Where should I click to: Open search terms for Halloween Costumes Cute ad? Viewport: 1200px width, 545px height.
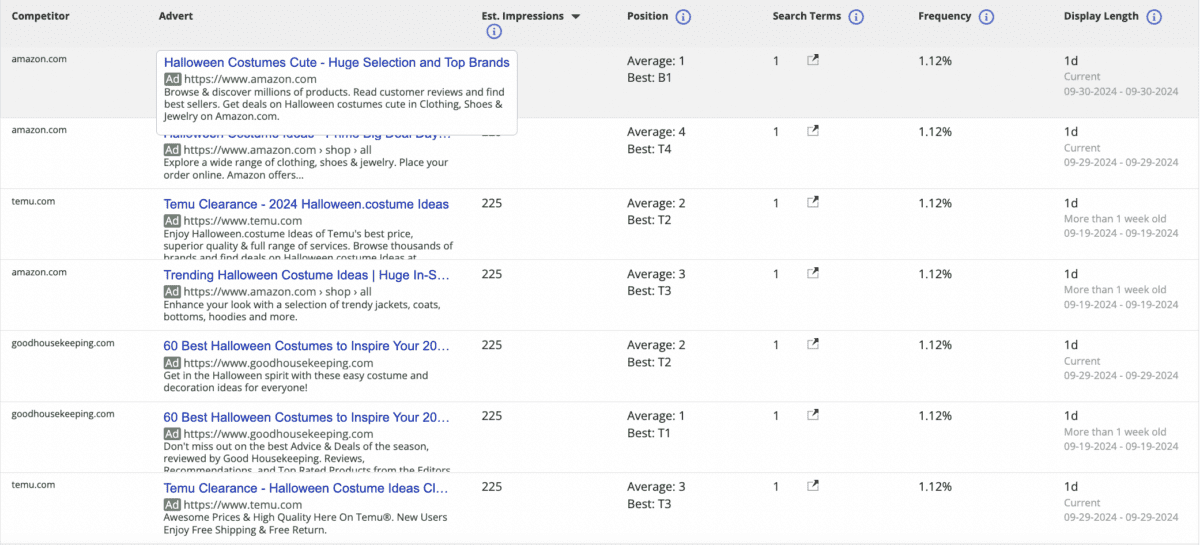[813, 61]
